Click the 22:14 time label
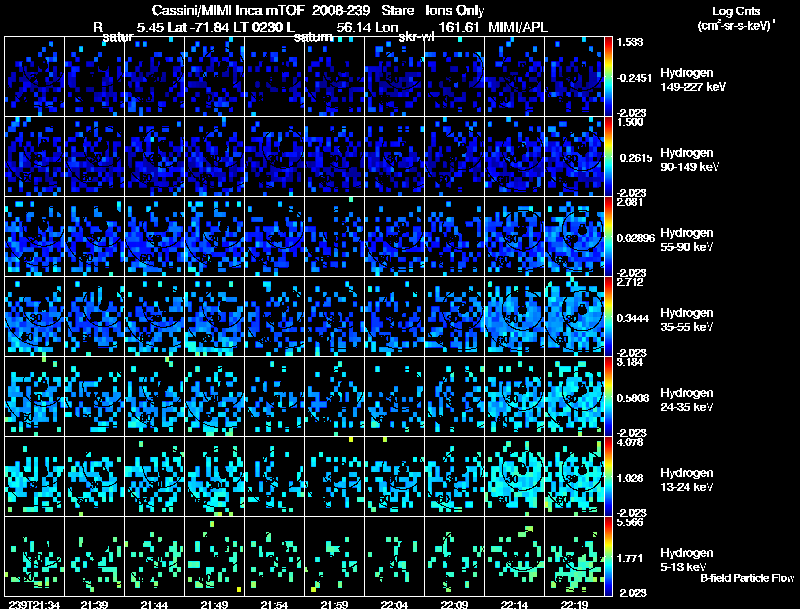 (514, 605)
